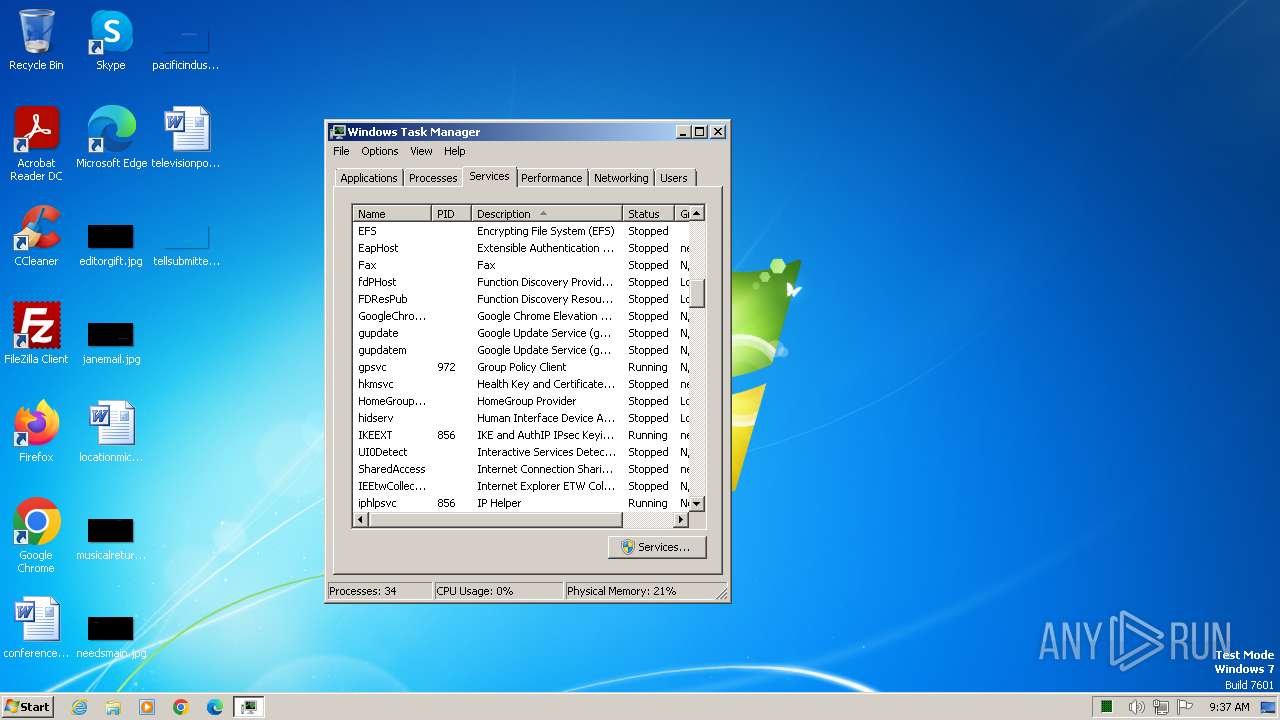Select the pacificindus desktop file
The width and height of the screenshot is (1280, 720).
coord(186,49)
